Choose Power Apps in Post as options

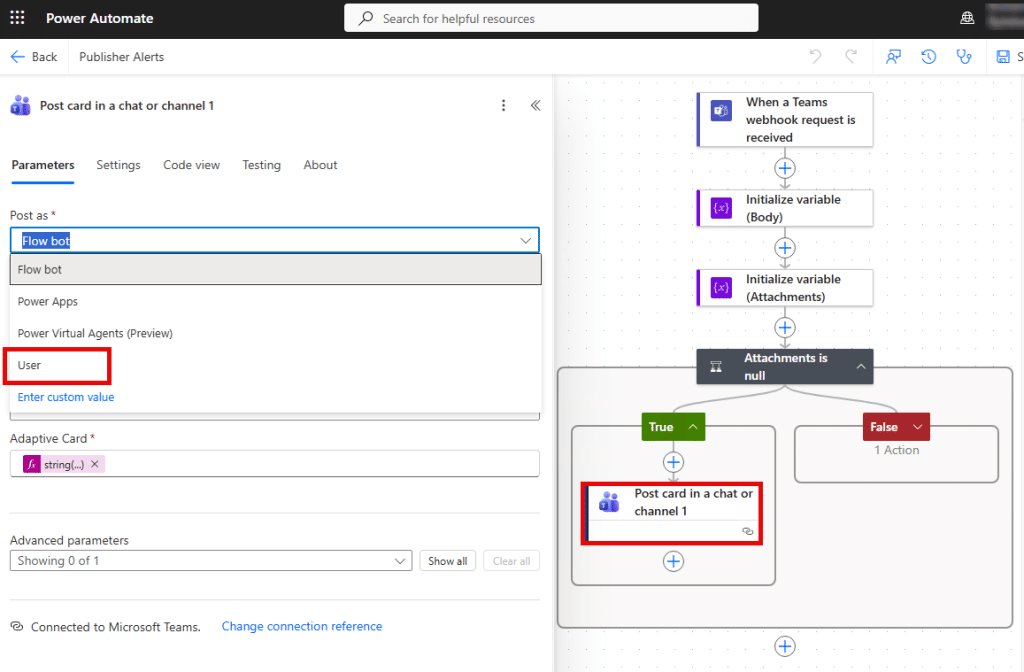[48, 301]
